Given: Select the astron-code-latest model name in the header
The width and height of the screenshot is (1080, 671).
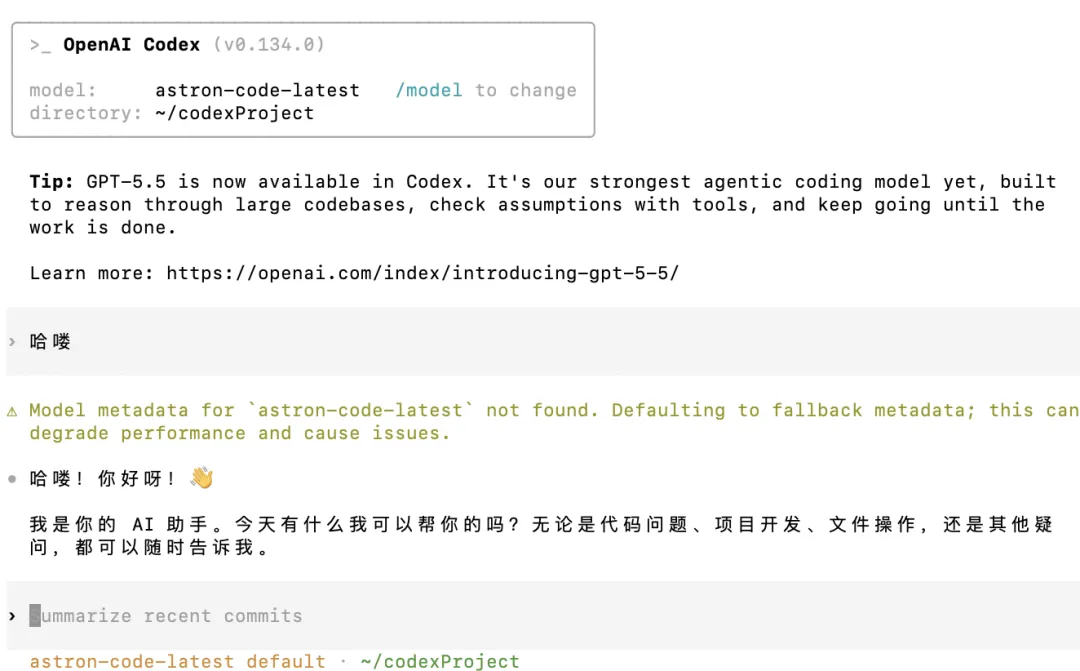Looking at the screenshot, I should pyautogui.click(x=258, y=90).
